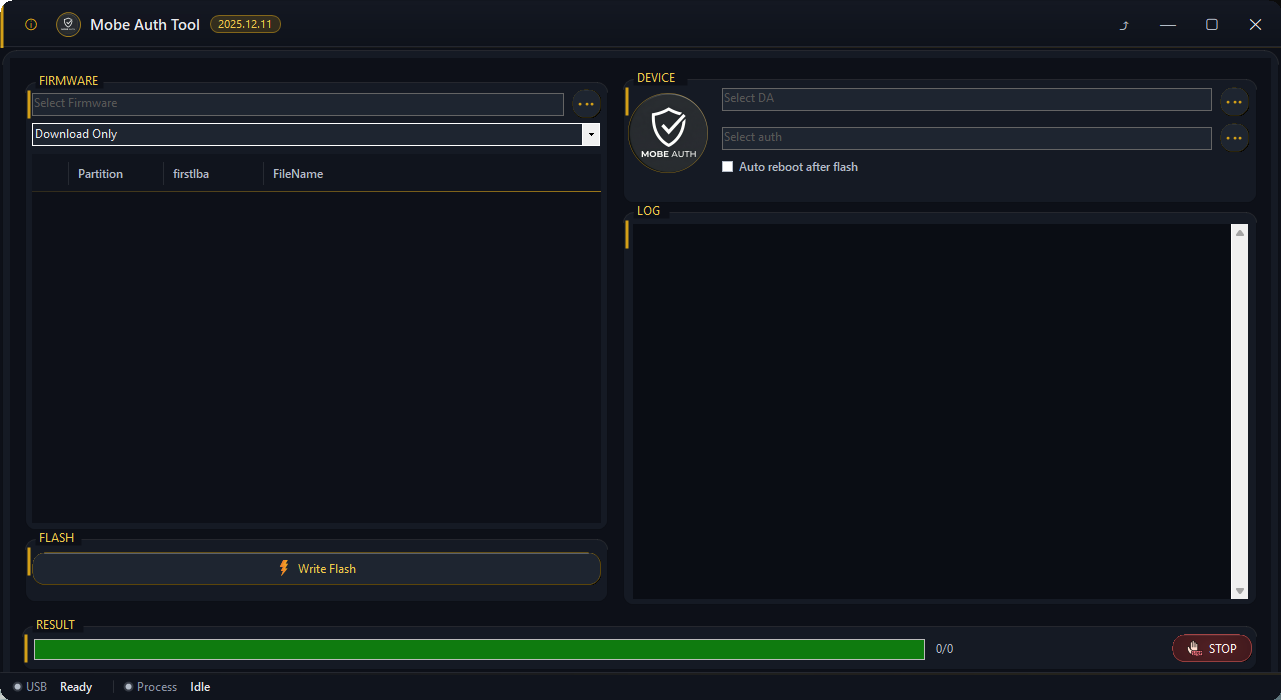Image resolution: width=1281 pixels, height=700 pixels.
Task: Browse for firmware with three-dots button
Action: click(586, 103)
